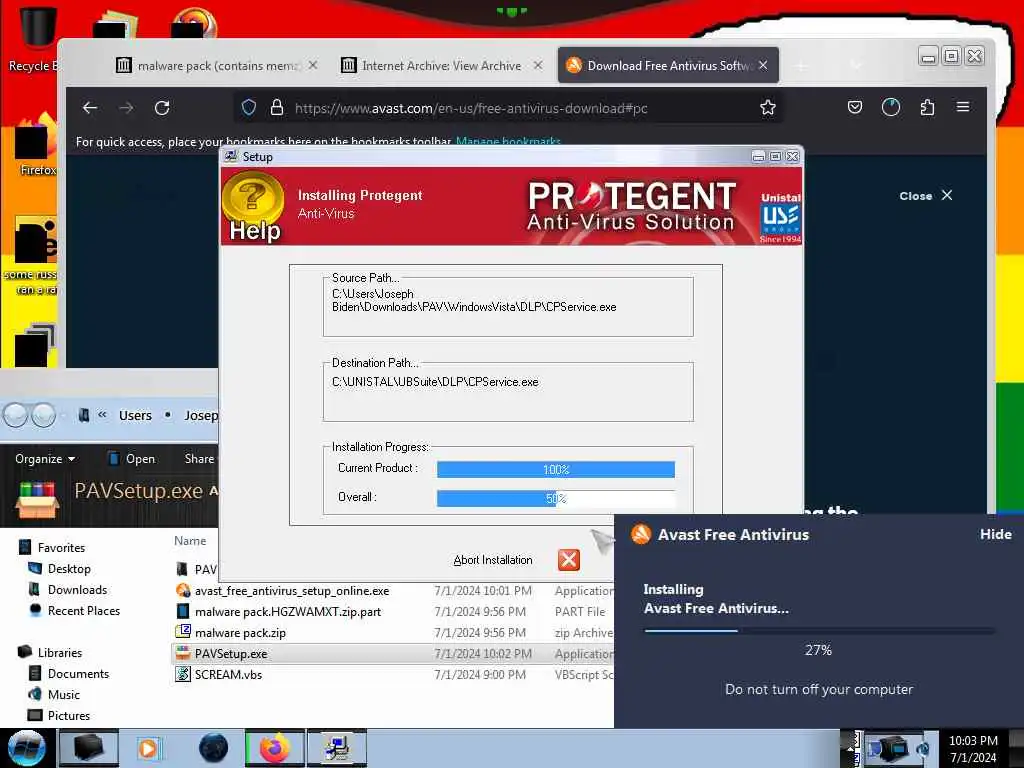Bookmark this page with star icon
Screen dimensions: 1024x768
click(x=768, y=107)
